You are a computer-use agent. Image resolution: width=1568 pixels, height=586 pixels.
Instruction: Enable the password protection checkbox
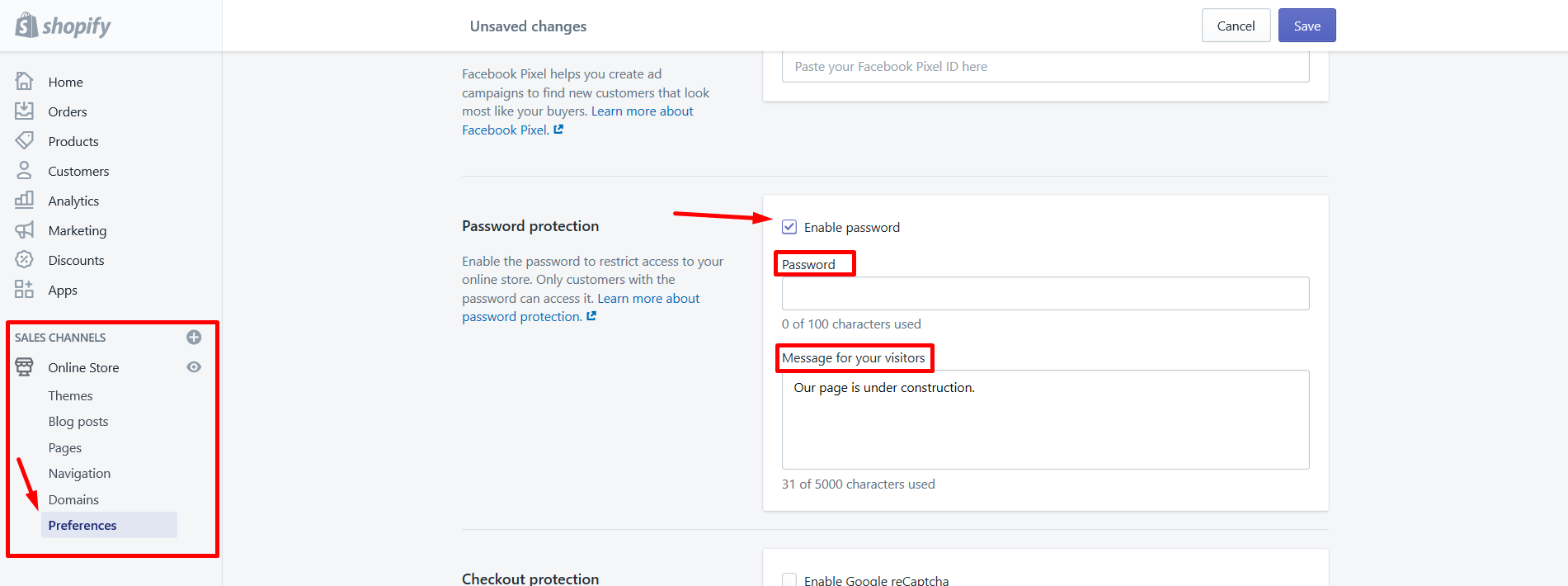pyautogui.click(x=789, y=226)
